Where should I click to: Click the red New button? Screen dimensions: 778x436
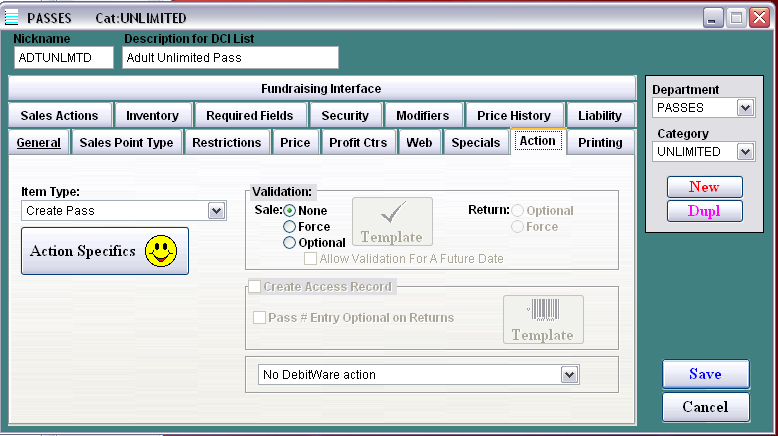[705, 187]
